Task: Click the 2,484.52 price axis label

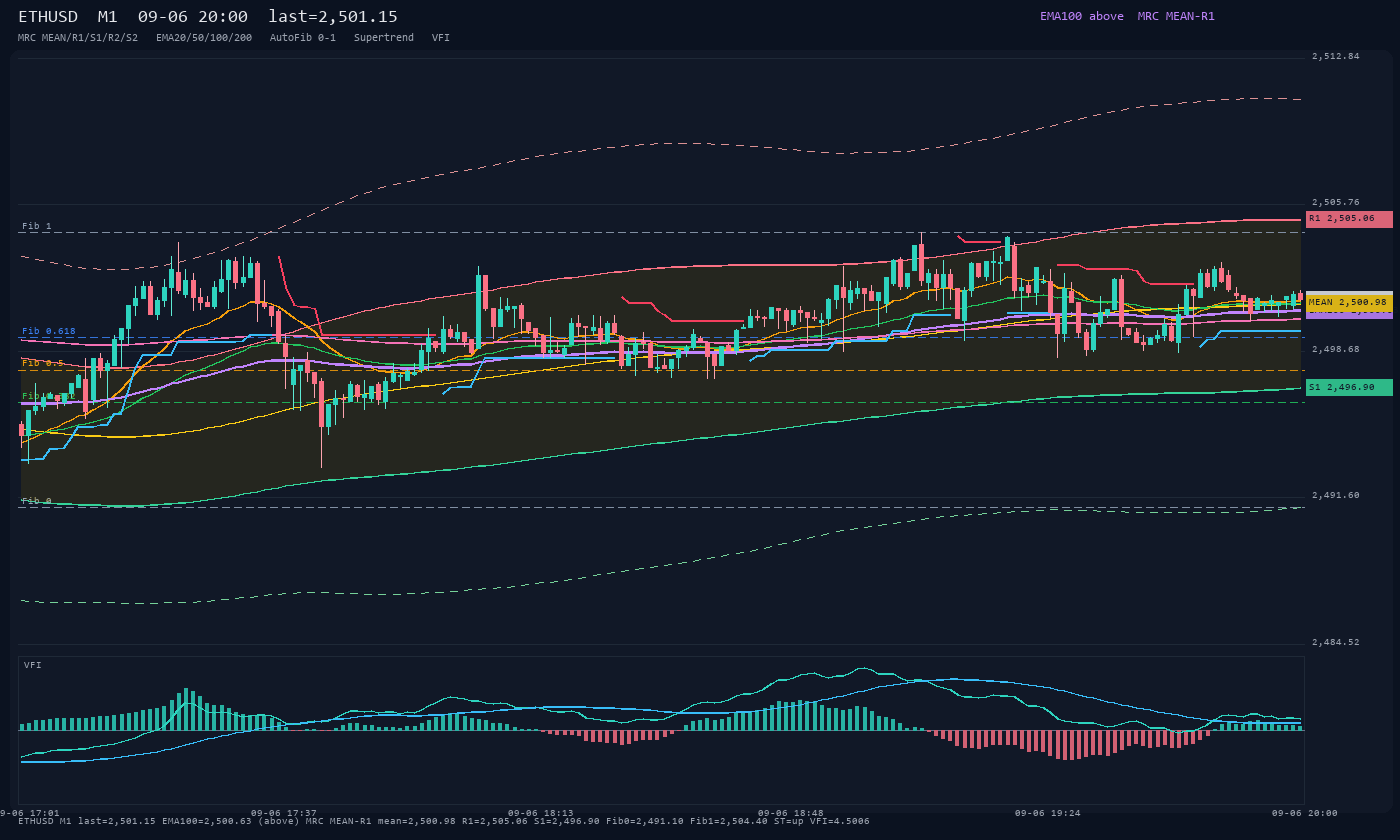Action: point(1336,642)
